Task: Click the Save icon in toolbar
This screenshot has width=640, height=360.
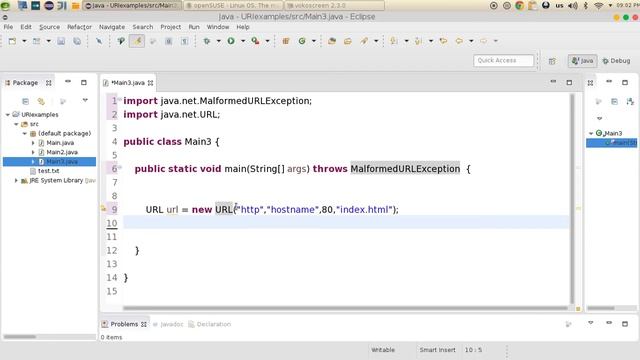Action: tap(61, 41)
